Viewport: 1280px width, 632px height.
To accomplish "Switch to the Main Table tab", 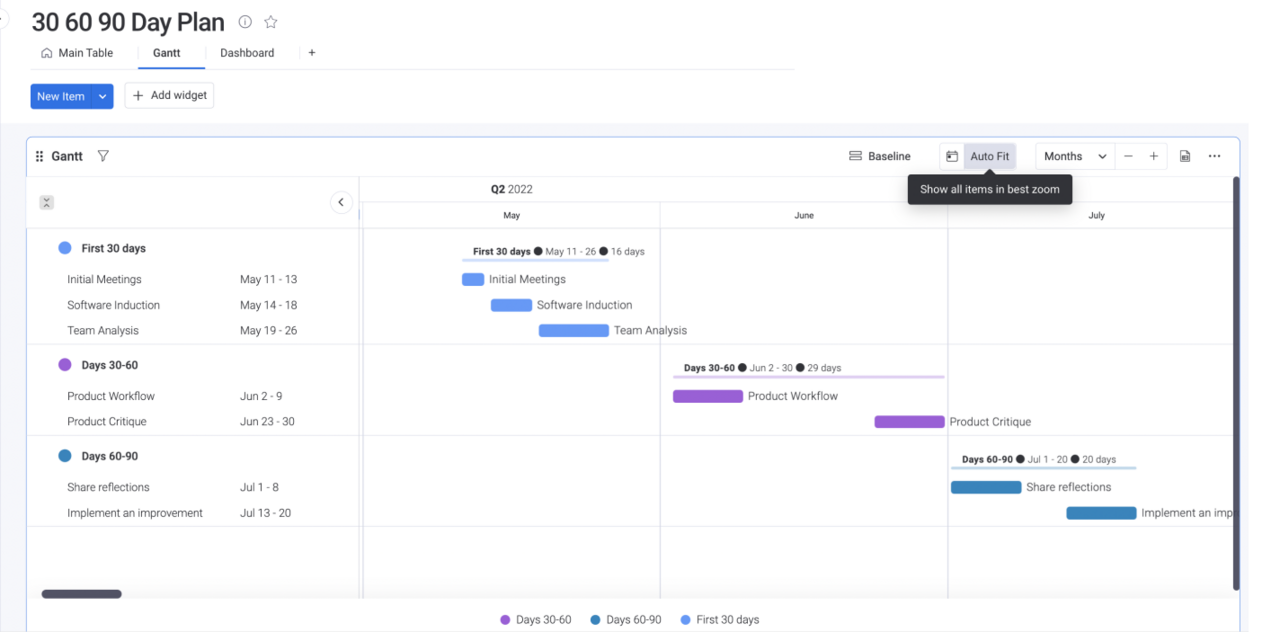I will 77,53.
